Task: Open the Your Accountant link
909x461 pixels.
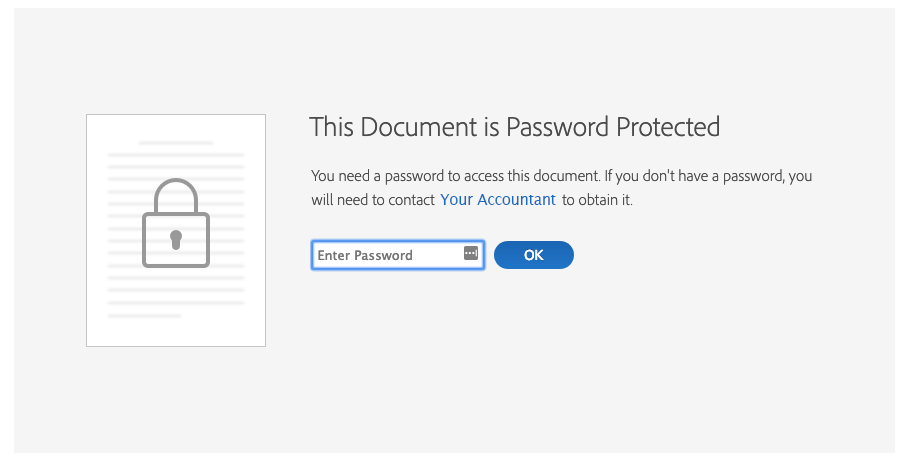Action: (497, 199)
